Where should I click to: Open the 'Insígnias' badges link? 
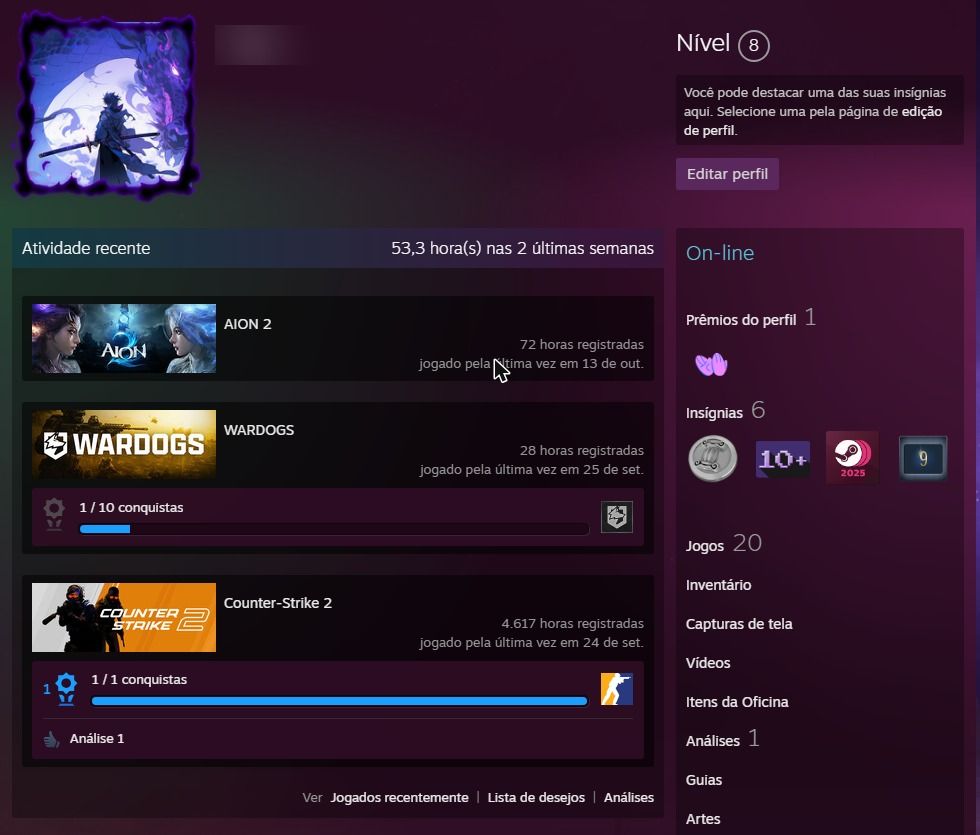pos(714,413)
